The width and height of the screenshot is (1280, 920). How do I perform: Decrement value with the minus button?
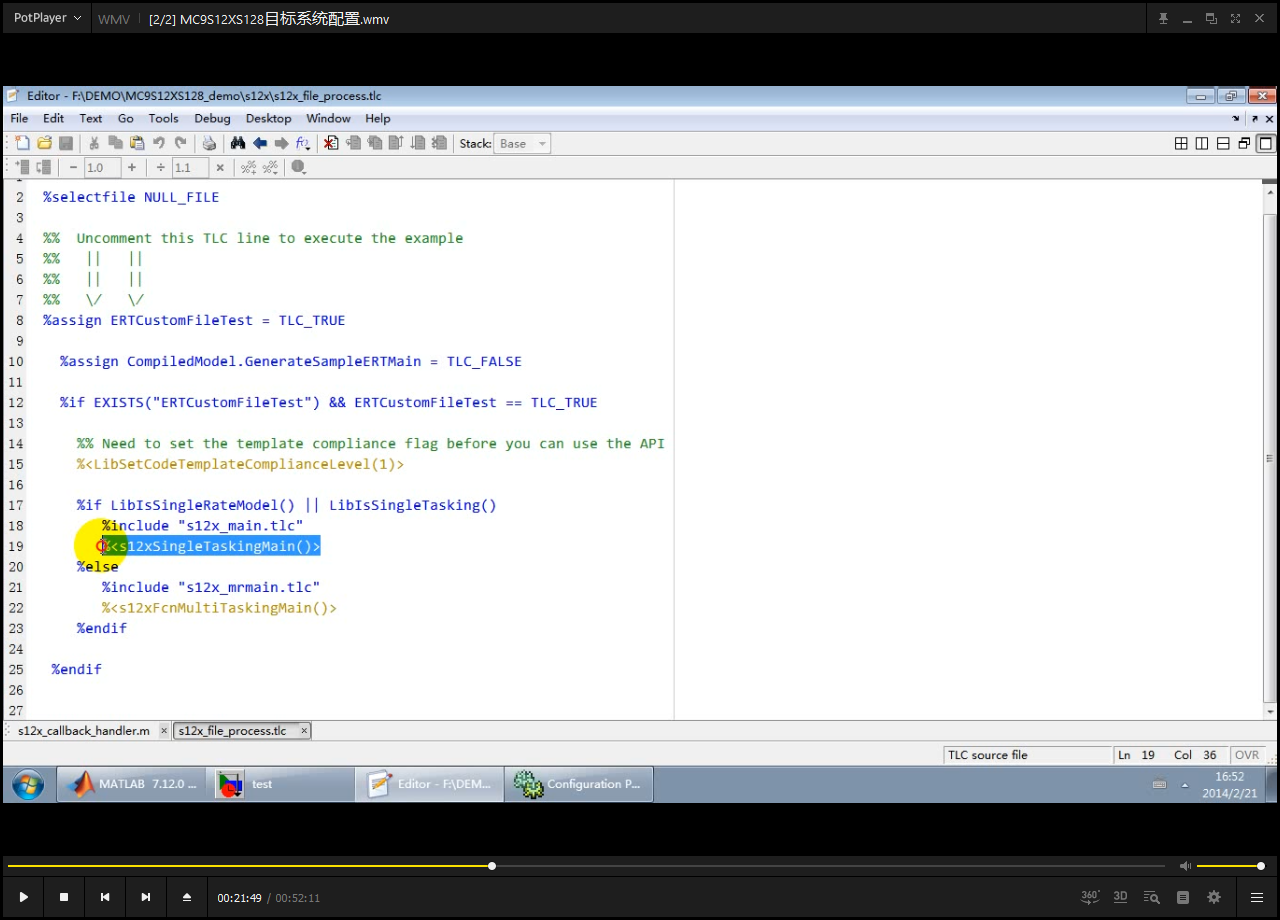tap(73, 168)
